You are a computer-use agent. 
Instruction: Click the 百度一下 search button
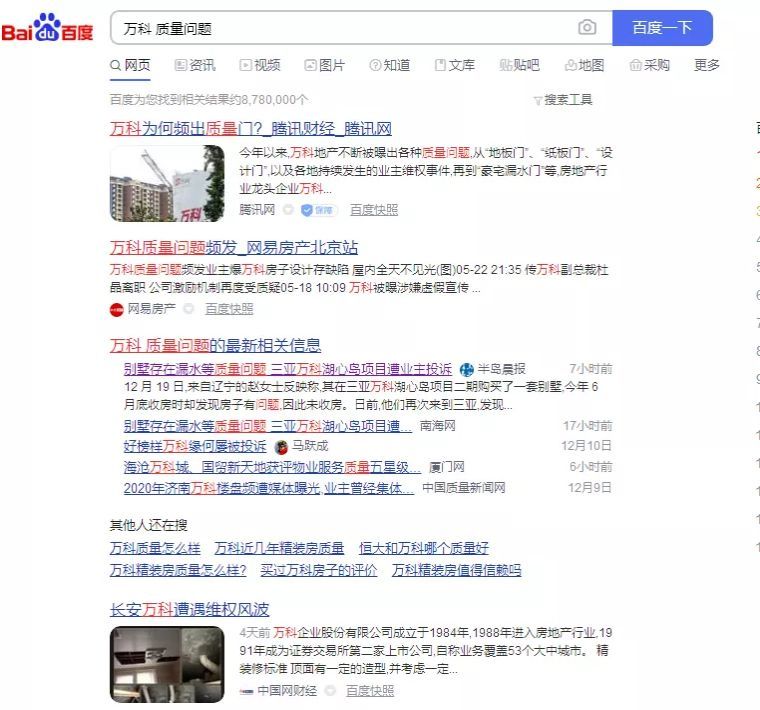[x=662, y=28]
